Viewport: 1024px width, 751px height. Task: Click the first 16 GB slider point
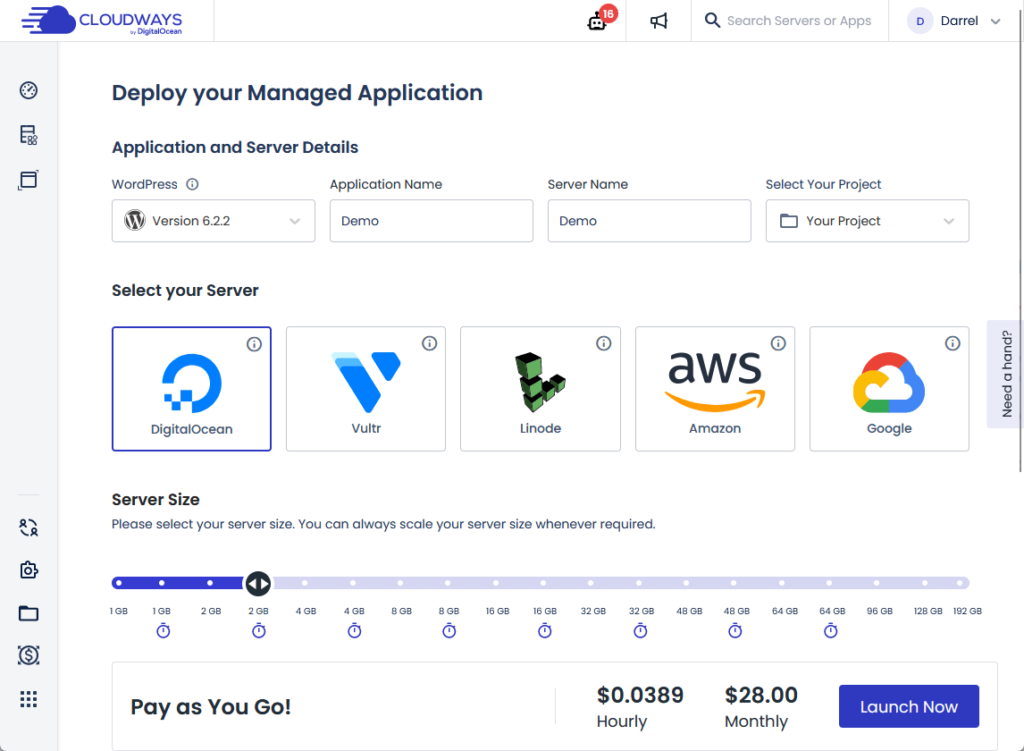[496, 583]
